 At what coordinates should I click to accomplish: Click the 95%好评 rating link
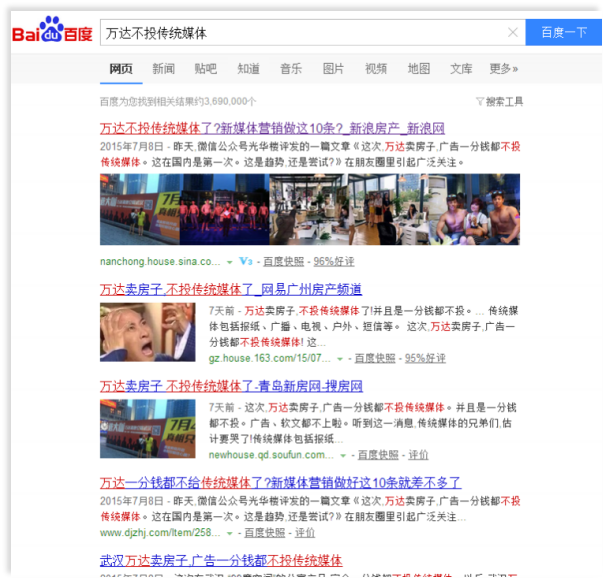pyautogui.click(x=425, y=358)
